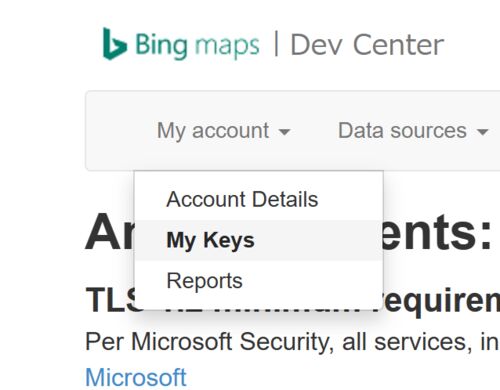
Task: Open Reports from the account menu
Action: pos(259,281)
